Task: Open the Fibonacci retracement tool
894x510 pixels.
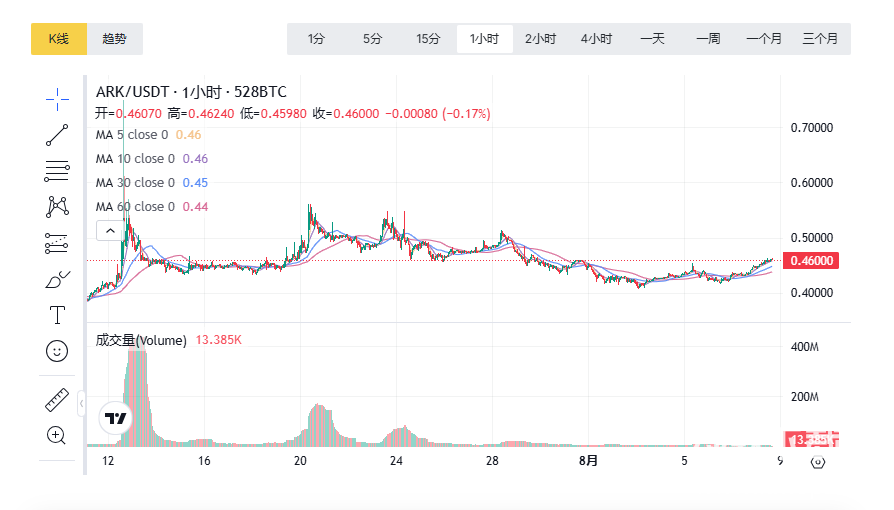Action: pos(57,171)
